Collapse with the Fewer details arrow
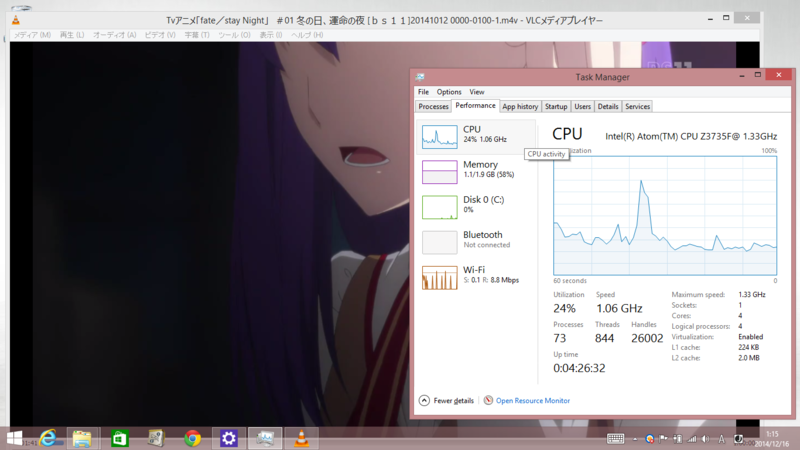Screen dimensions: 800x450 point(424,401)
